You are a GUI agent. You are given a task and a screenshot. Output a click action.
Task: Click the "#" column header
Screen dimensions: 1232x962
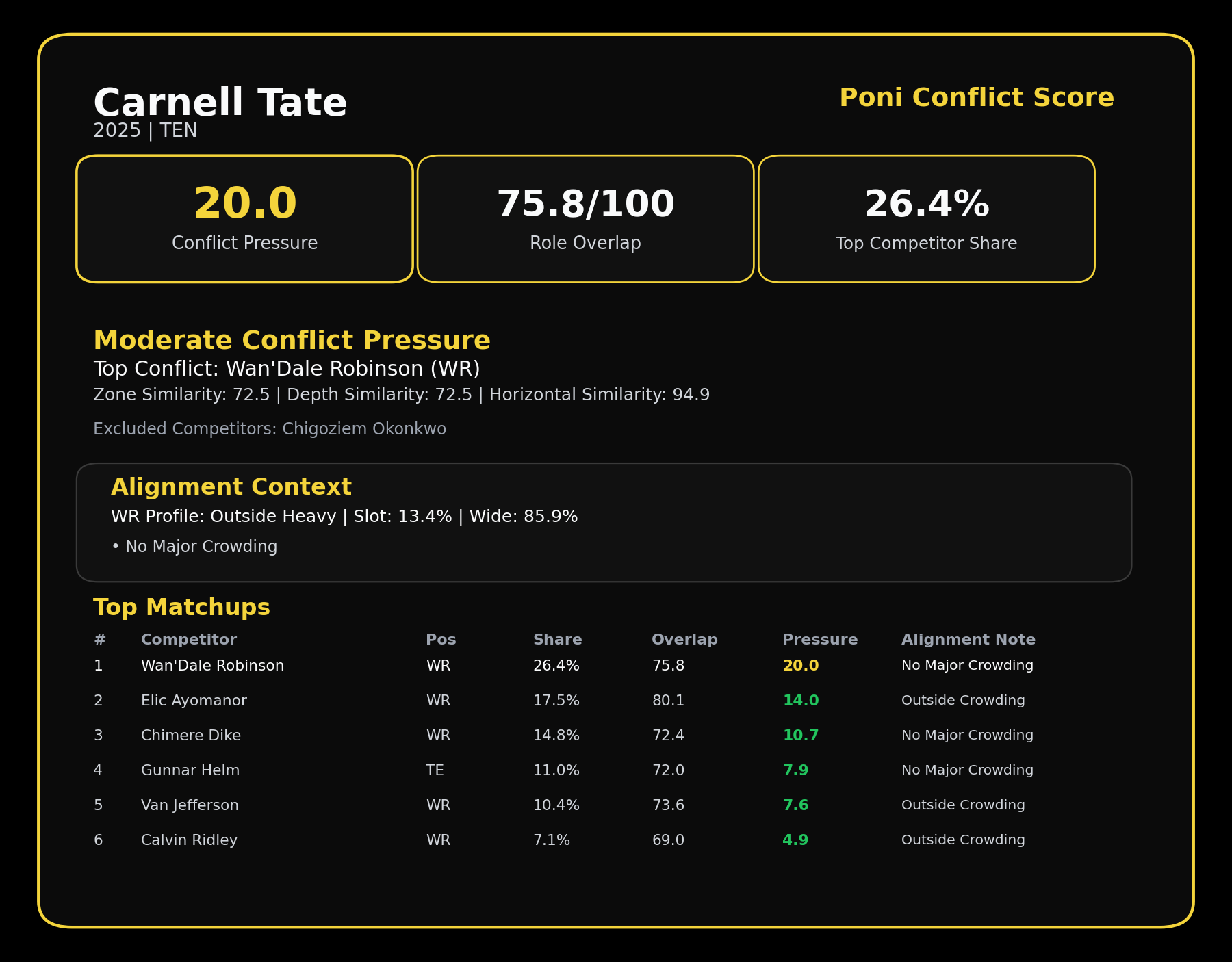[x=100, y=640]
